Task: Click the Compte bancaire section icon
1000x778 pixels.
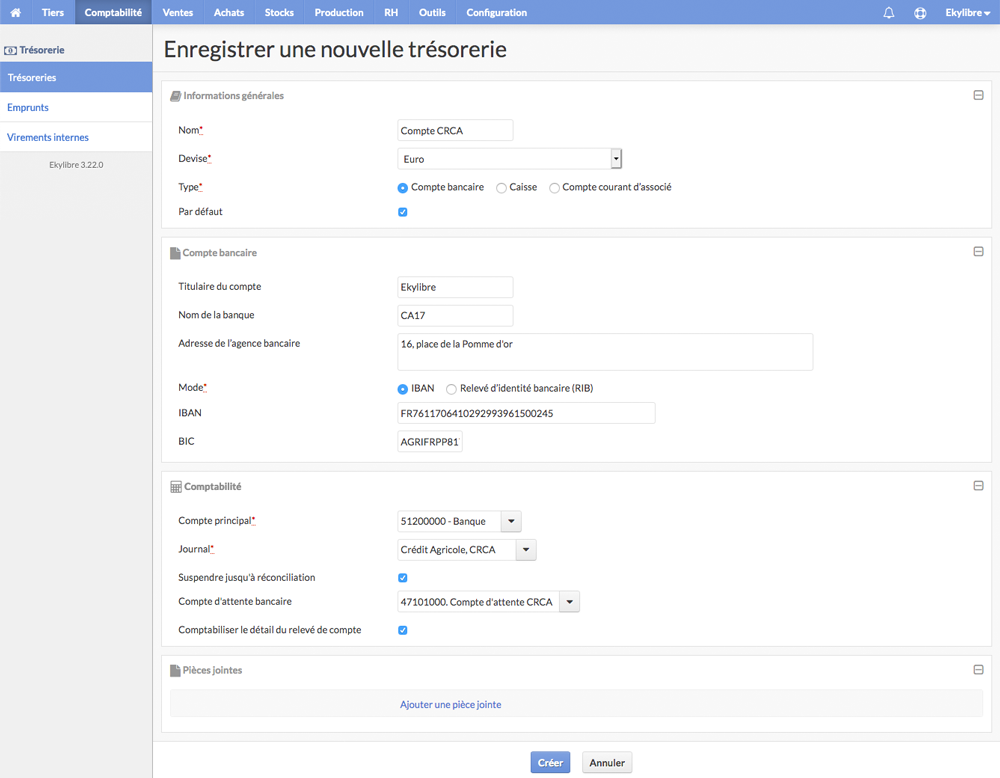Action: coord(175,253)
